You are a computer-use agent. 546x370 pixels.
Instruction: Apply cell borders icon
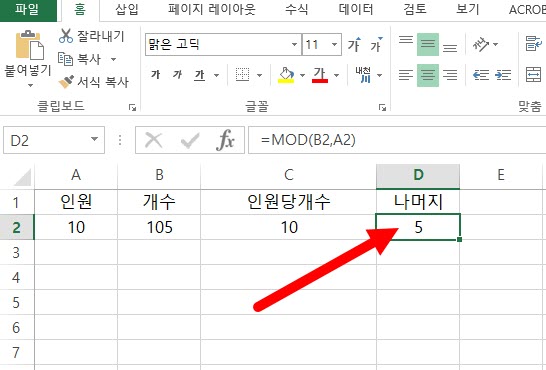(243, 75)
